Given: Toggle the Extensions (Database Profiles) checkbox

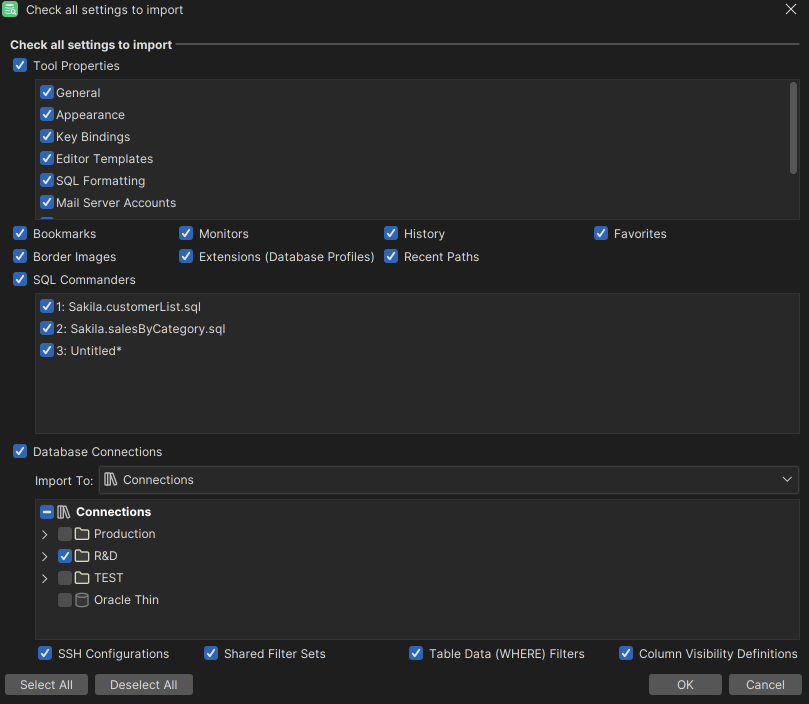Looking at the screenshot, I should [186, 257].
